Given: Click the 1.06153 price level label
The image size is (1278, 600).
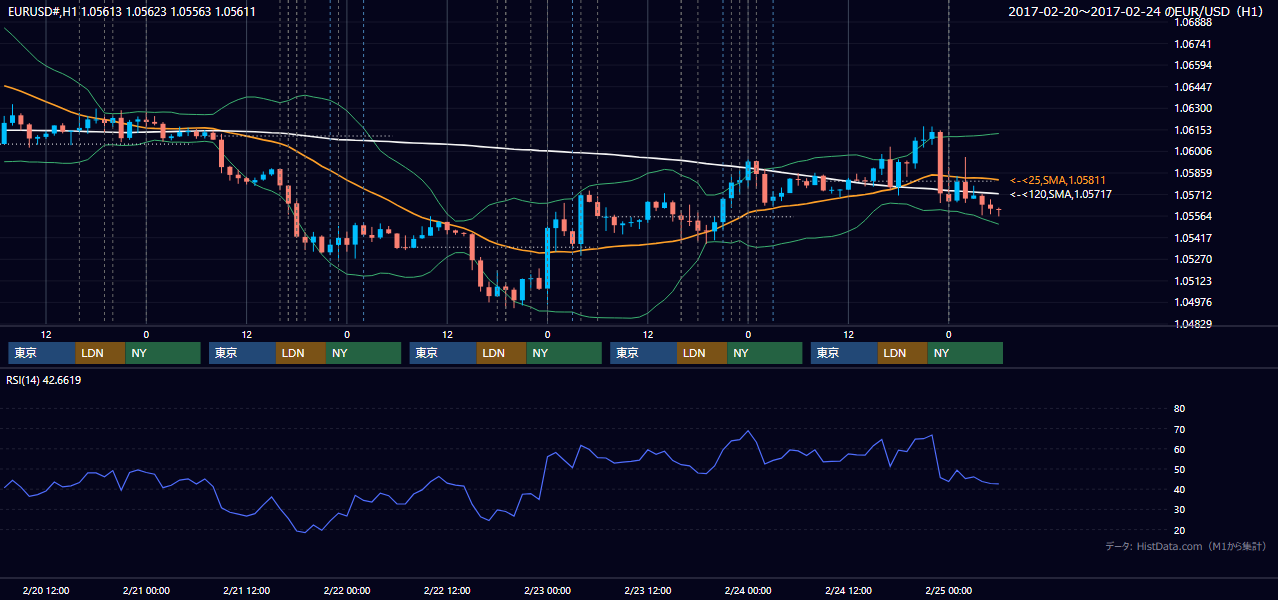Looking at the screenshot, I should click(x=1193, y=130).
